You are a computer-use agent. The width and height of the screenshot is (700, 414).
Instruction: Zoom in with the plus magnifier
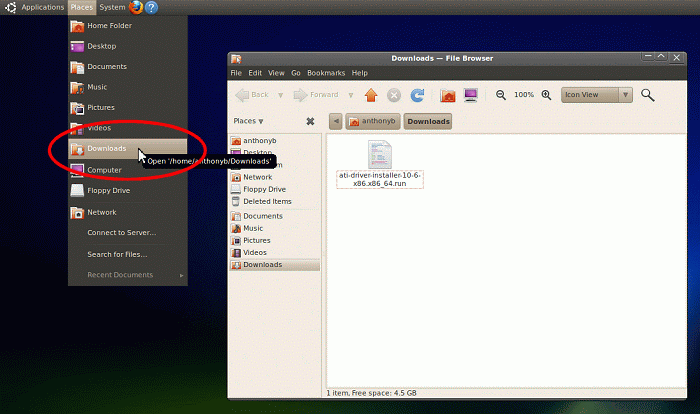tap(546, 95)
